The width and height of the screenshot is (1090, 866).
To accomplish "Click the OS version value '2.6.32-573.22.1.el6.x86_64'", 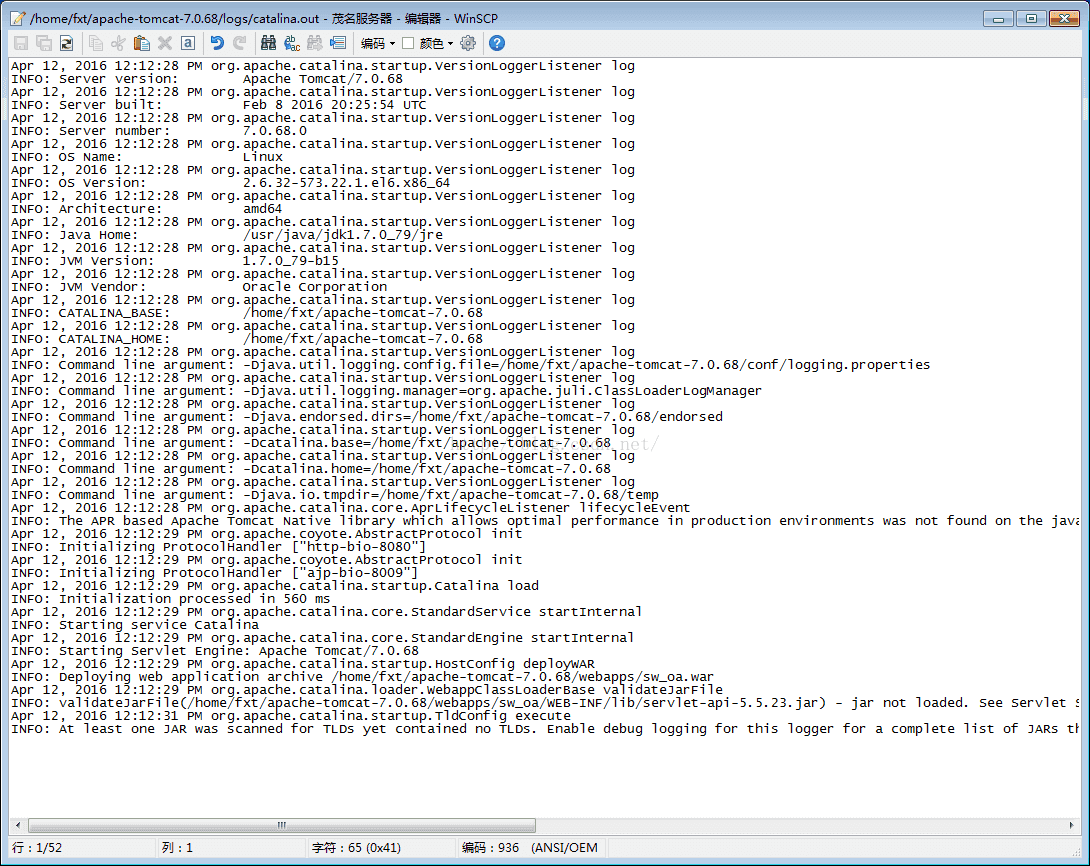I will click(x=346, y=183).
